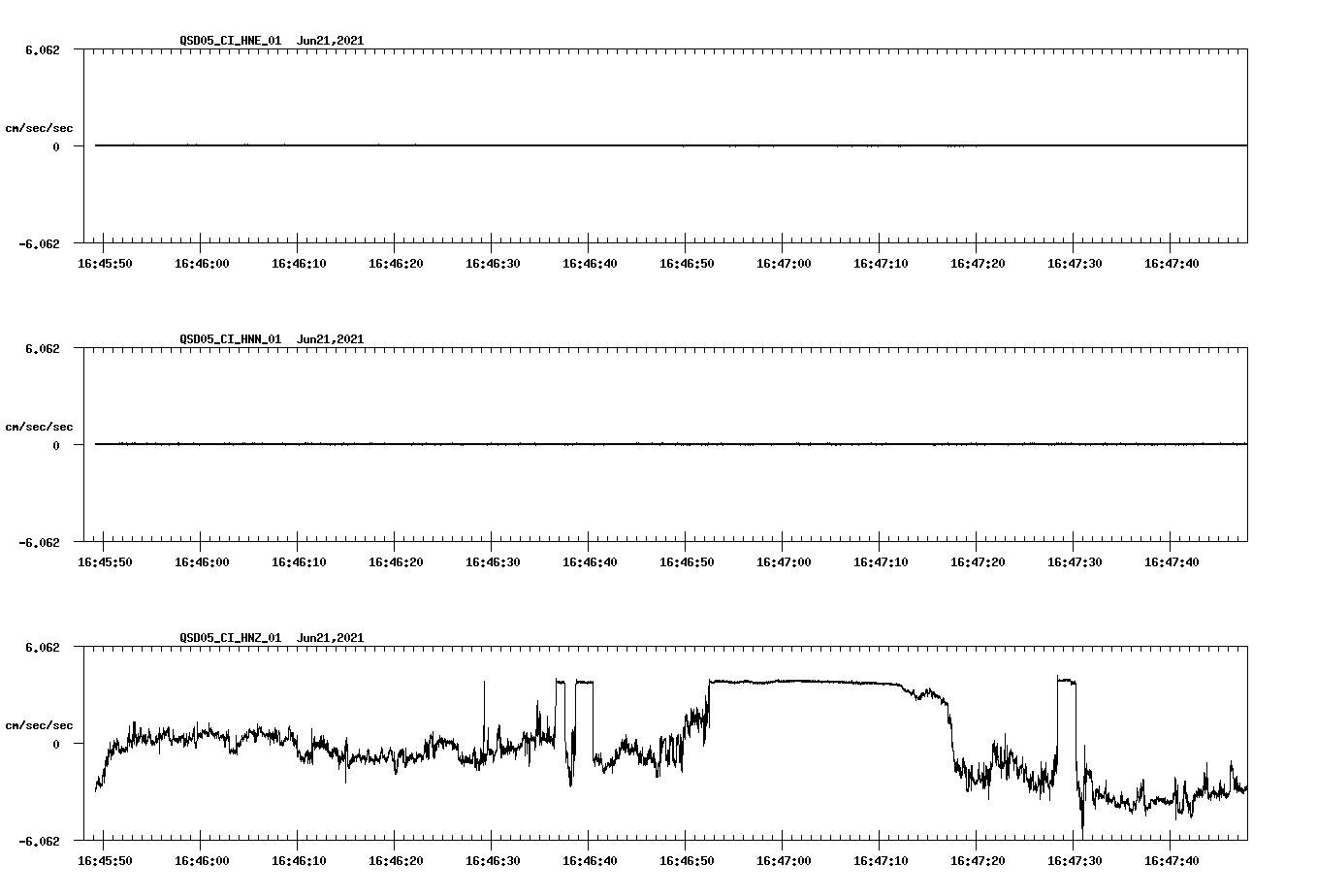Click the -6.062 lower limit of HNN plot
Screen dimensions: 1317x896
(40, 542)
